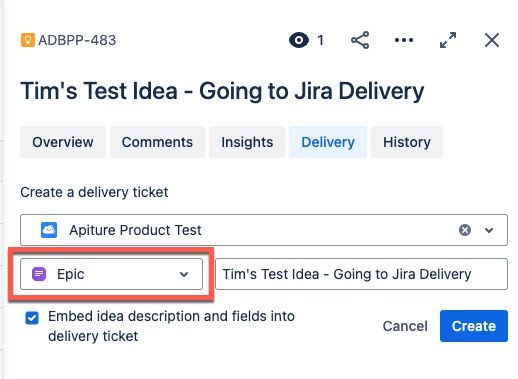Clear the selected Apiture Product Test project

coord(465,230)
